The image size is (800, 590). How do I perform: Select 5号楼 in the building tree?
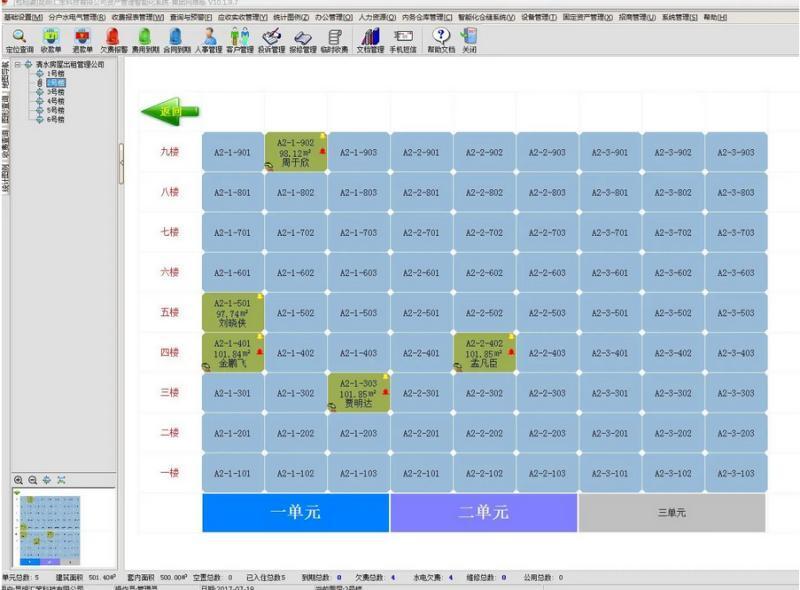(55, 110)
